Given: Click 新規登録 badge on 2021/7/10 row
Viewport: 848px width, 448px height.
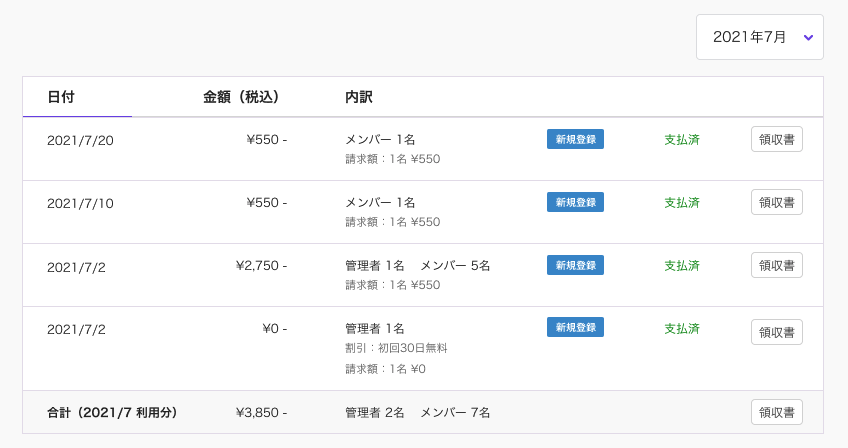Looking at the screenshot, I should click(575, 202).
